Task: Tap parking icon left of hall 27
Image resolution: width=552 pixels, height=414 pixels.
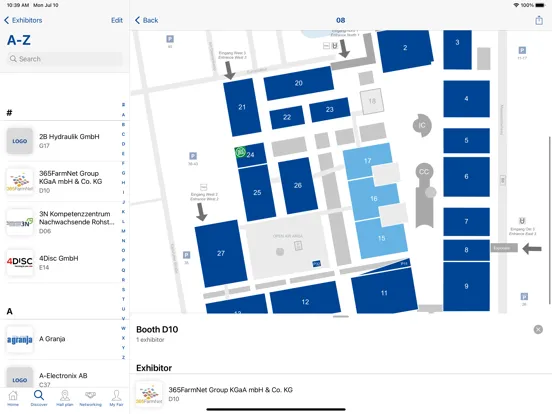Action: [x=187, y=255]
